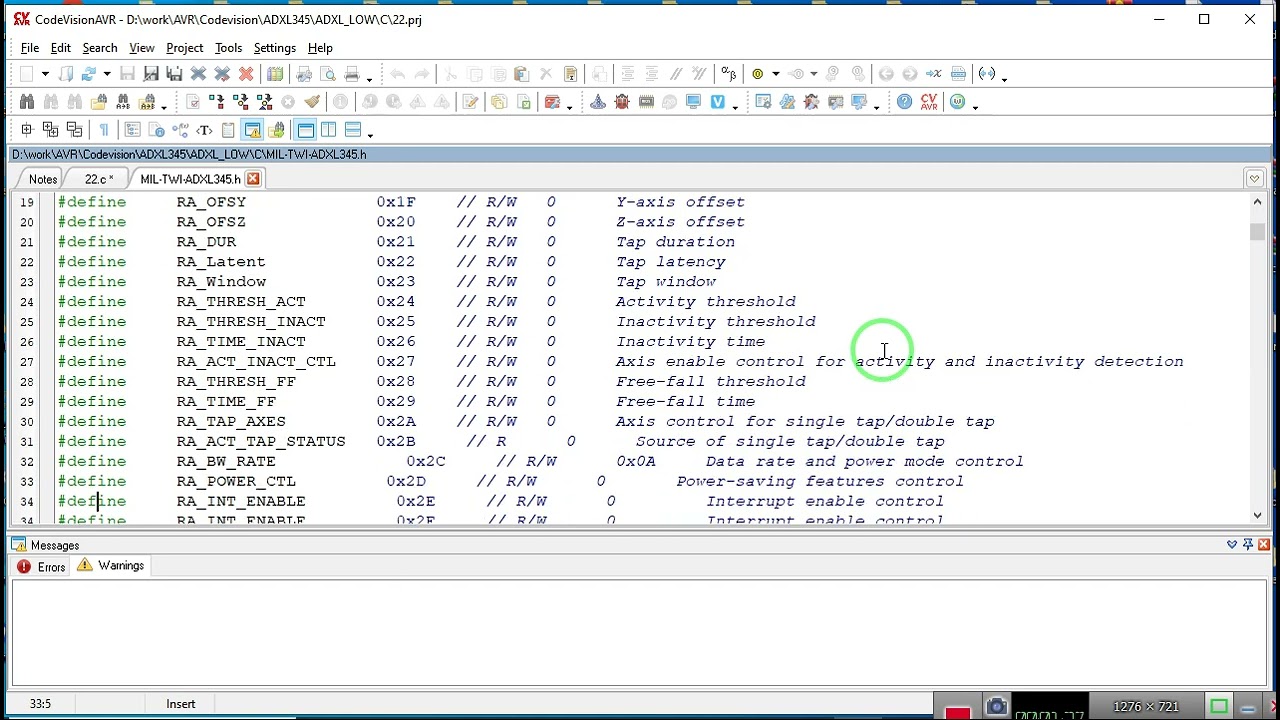Click Find in Files folder binoculars icon

click(x=99, y=102)
